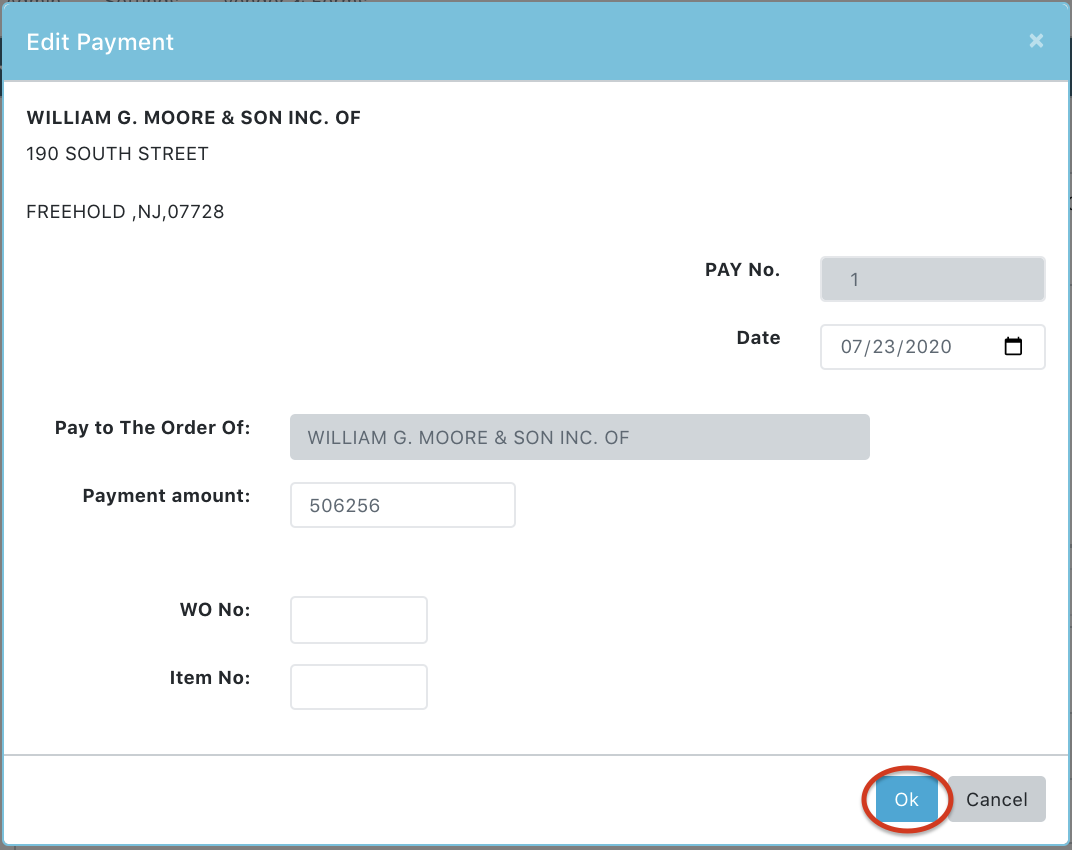
Task: Click the Pay to The Order Of field
Action: tap(580, 437)
